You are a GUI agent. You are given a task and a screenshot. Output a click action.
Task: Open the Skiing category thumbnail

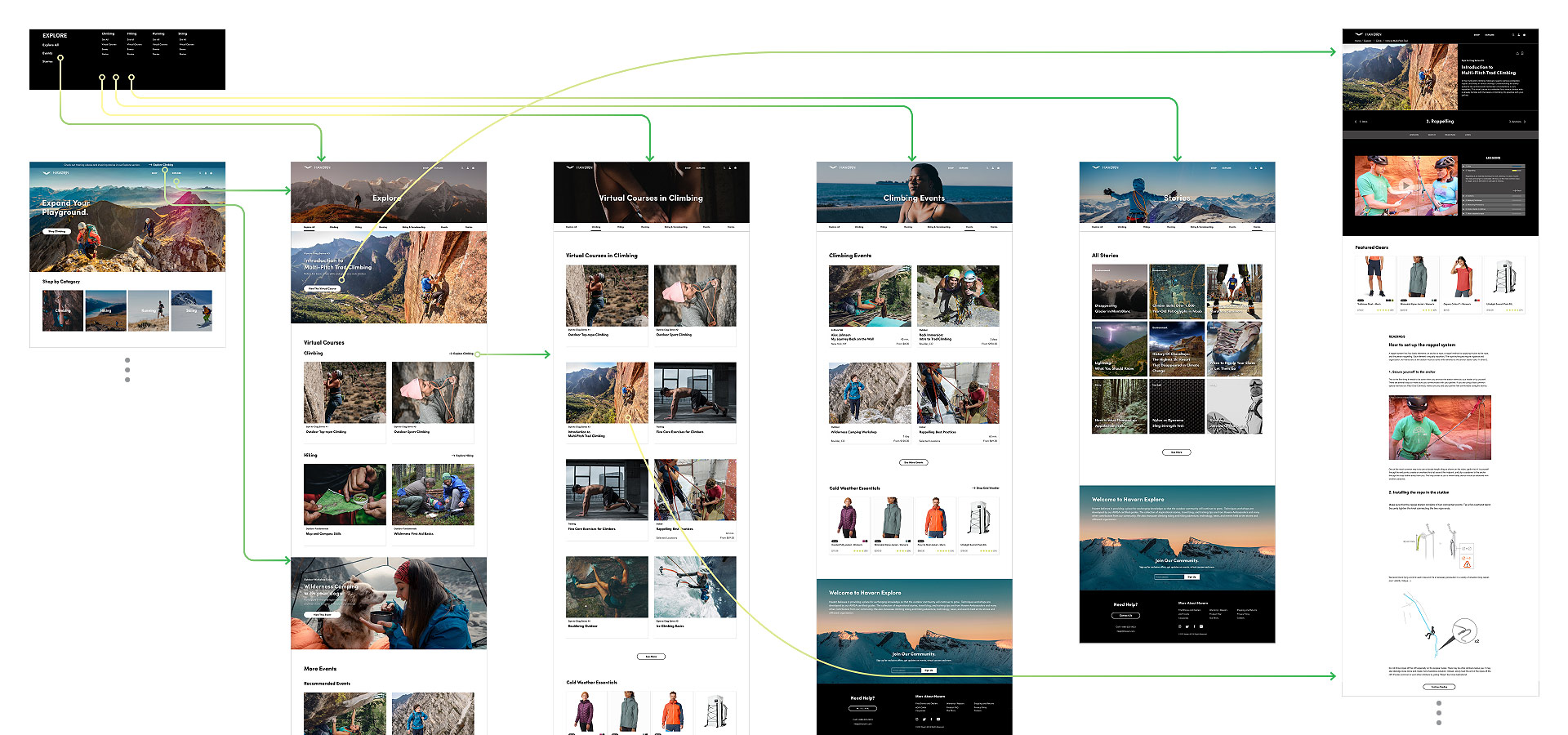[191, 310]
